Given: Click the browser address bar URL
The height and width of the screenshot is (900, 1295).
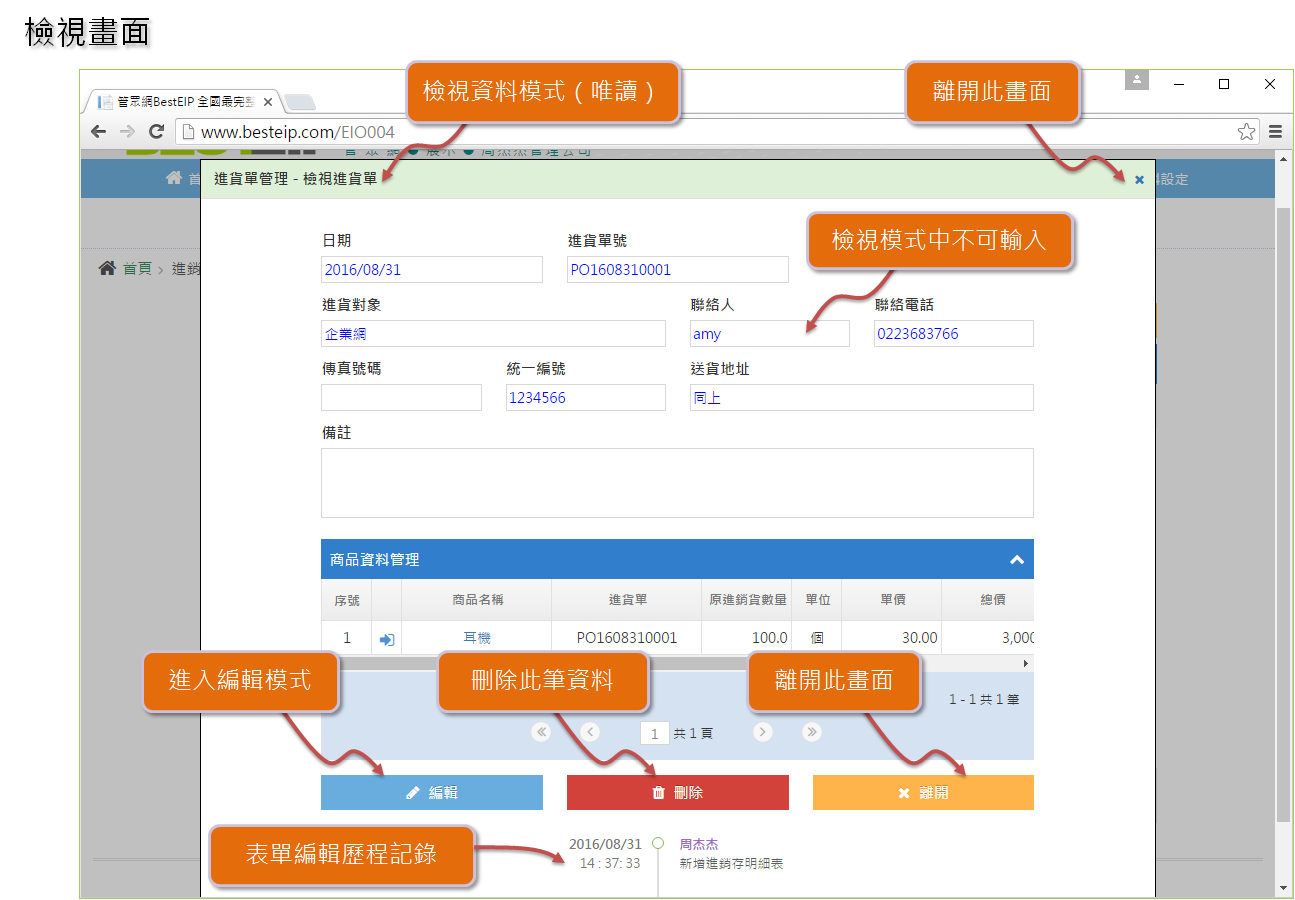Looking at the screenshot, I should tap(298, 132).
